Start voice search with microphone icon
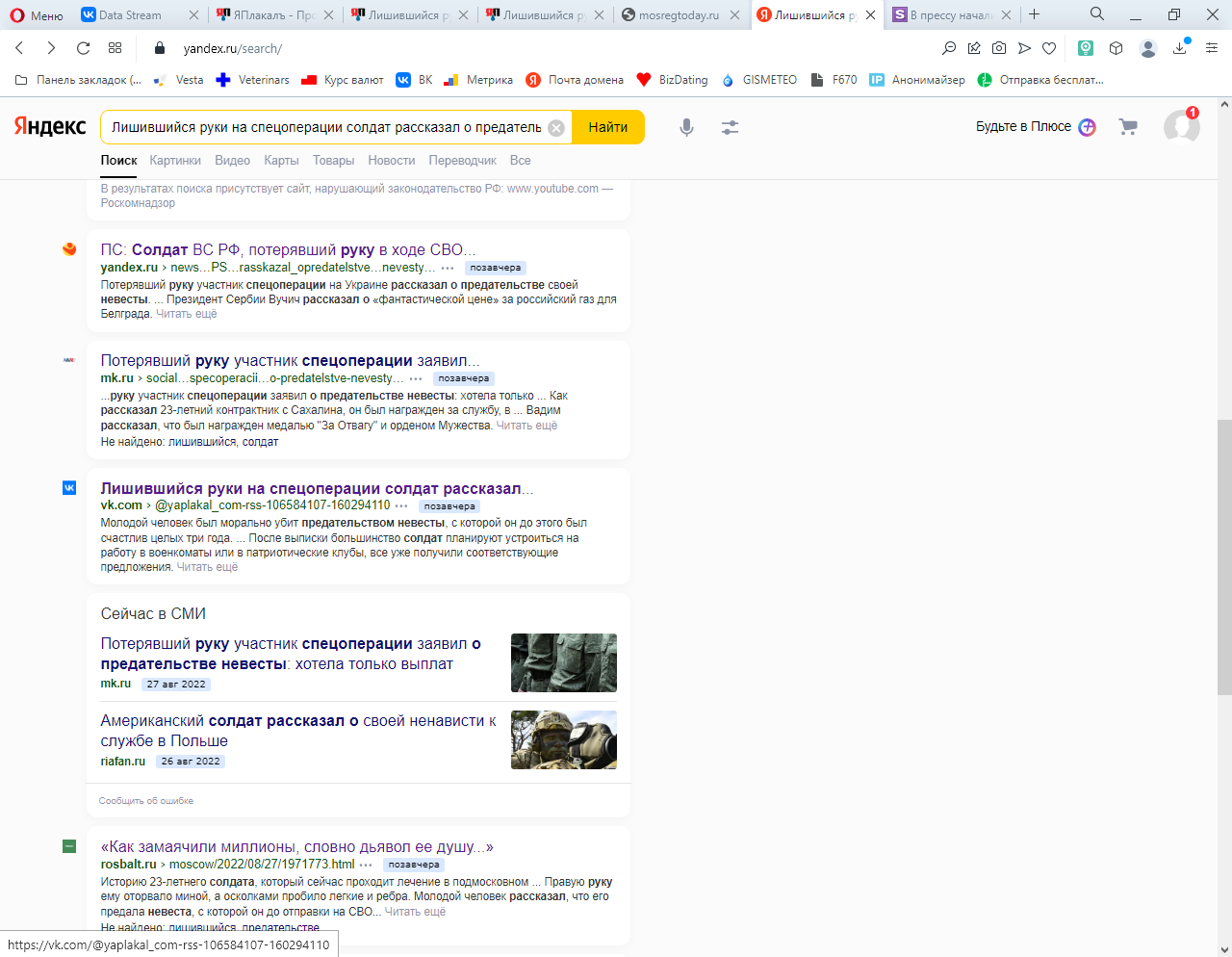The height and width of the screenshot is (957, 1232). pyautogui.click(x=686, y=127)
